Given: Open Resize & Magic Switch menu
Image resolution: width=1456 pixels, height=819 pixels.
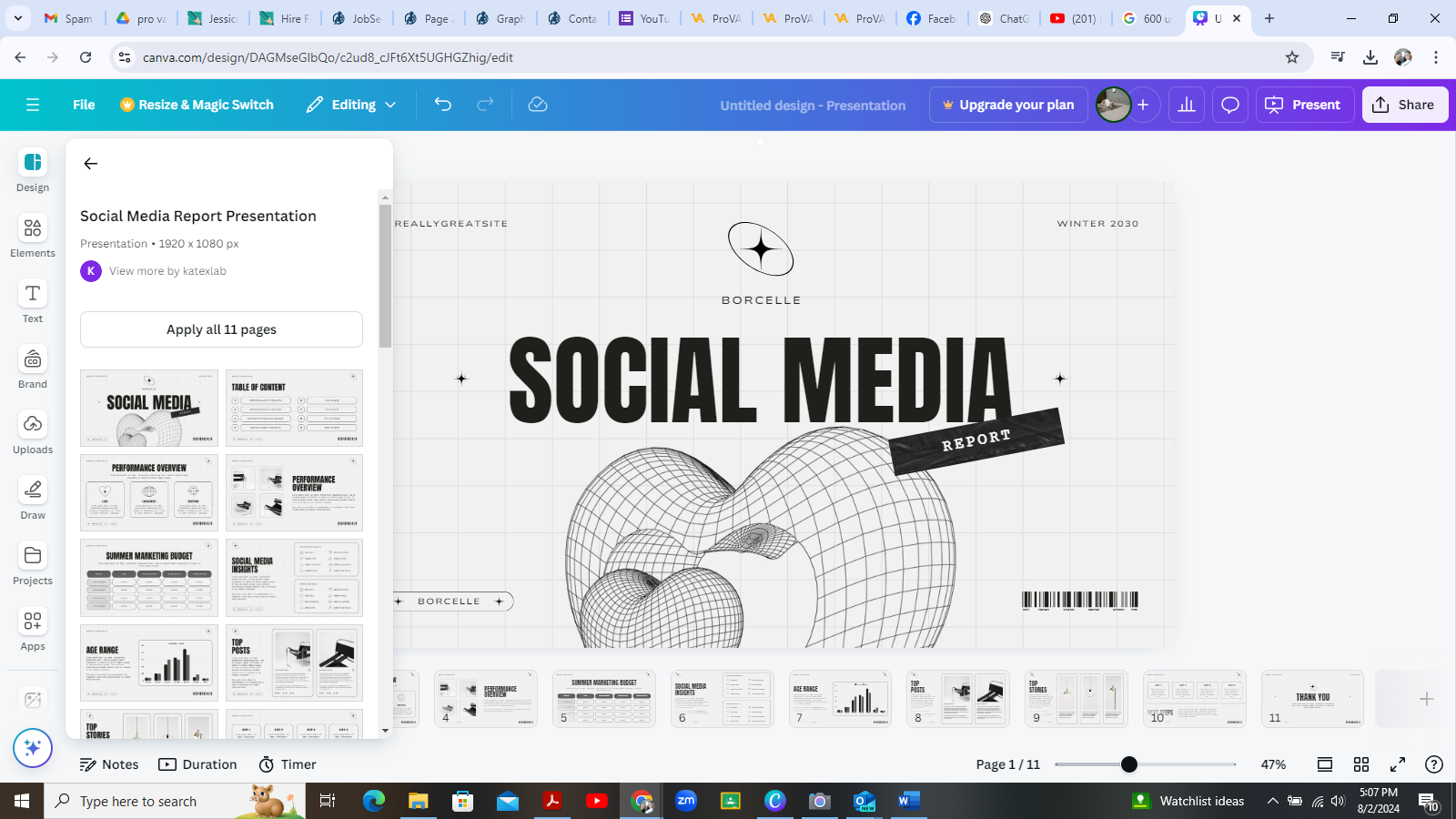Looking at the screenshot, I should (197, 105).
